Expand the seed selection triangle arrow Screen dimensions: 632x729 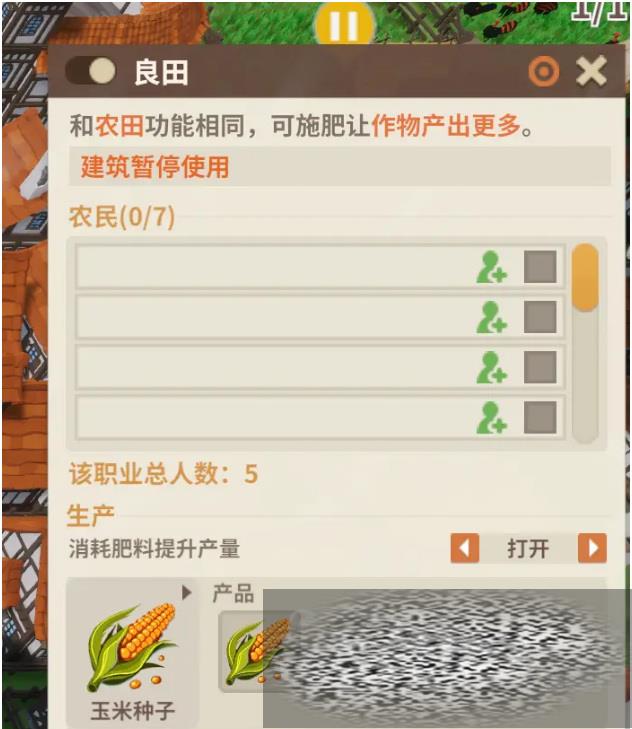pos(186,592)
